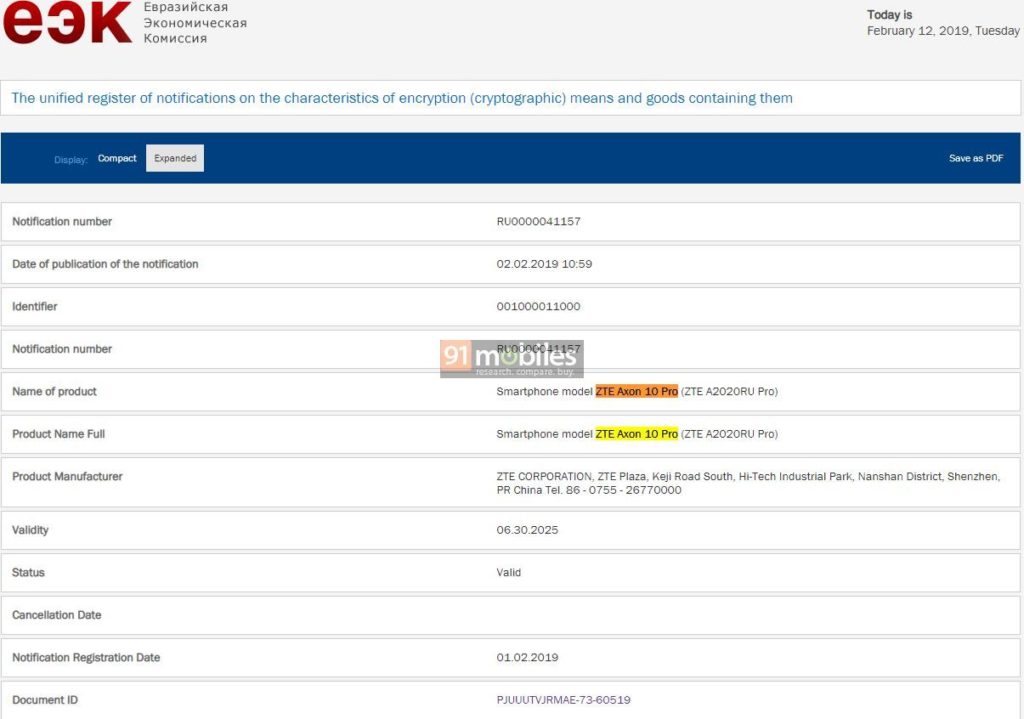Click the Registration Date 01.02.2019 value
The height and width of the screenshot is (719, 1024).
[x=527, y=657]
